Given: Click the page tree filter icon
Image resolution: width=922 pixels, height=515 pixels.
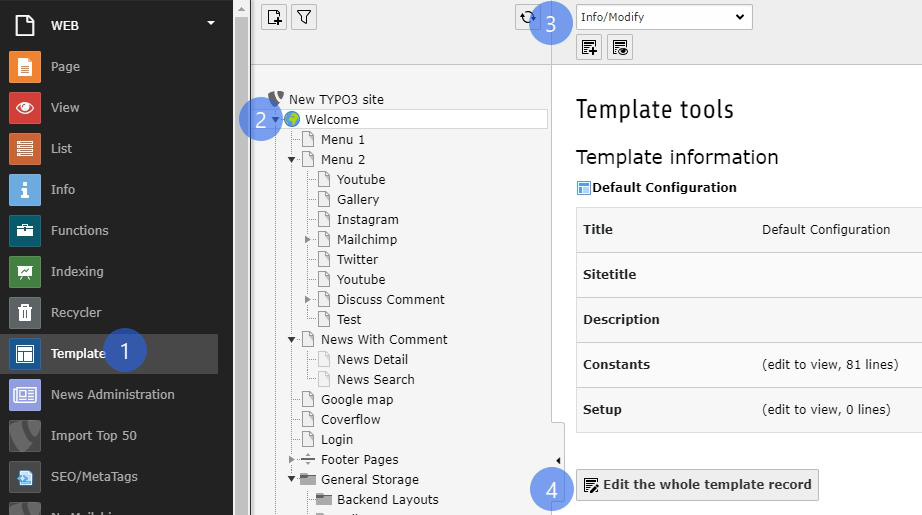Looking at the screenshot, I should [x=304, y=17].
